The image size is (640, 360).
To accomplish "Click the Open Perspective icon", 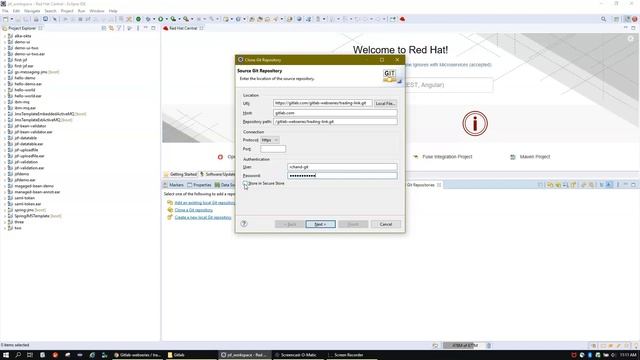I will coord(617,19).
